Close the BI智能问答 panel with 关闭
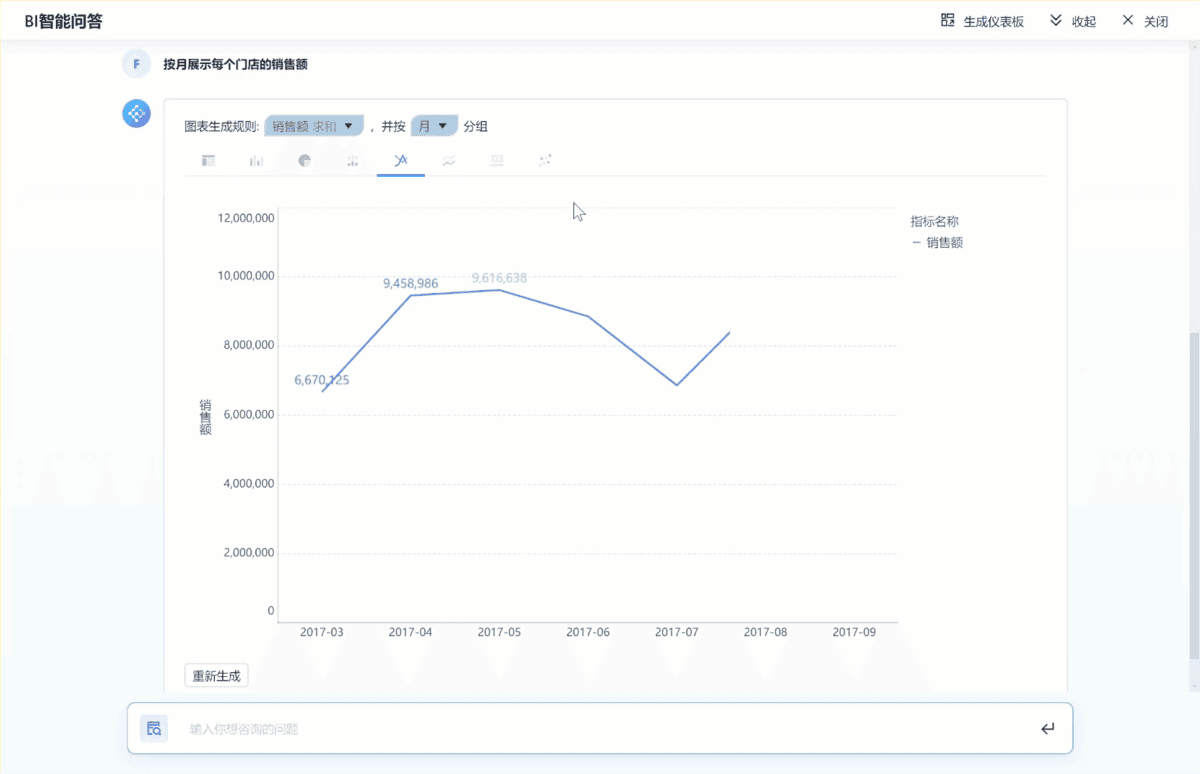The height and width of the screenshot is (774, 1200). click(x=1145, y=21)
